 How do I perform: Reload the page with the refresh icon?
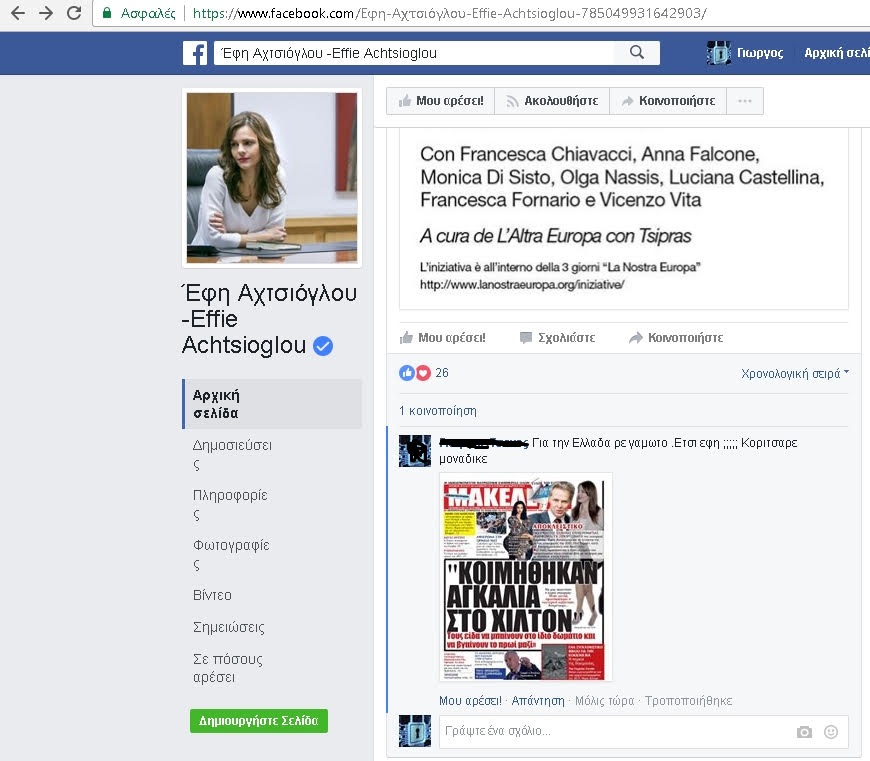point(74,13)
